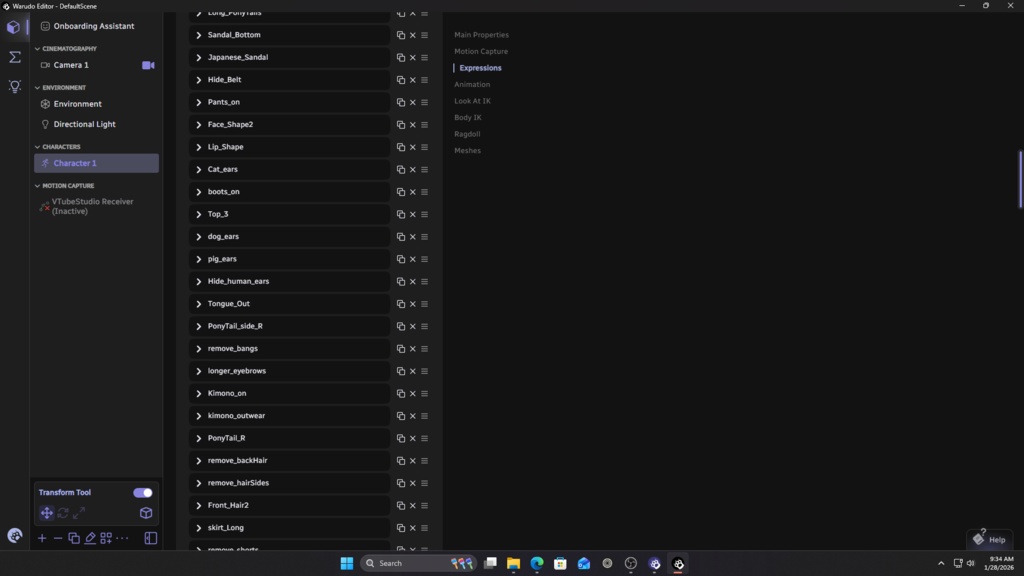Select the Environment asset

96,104
